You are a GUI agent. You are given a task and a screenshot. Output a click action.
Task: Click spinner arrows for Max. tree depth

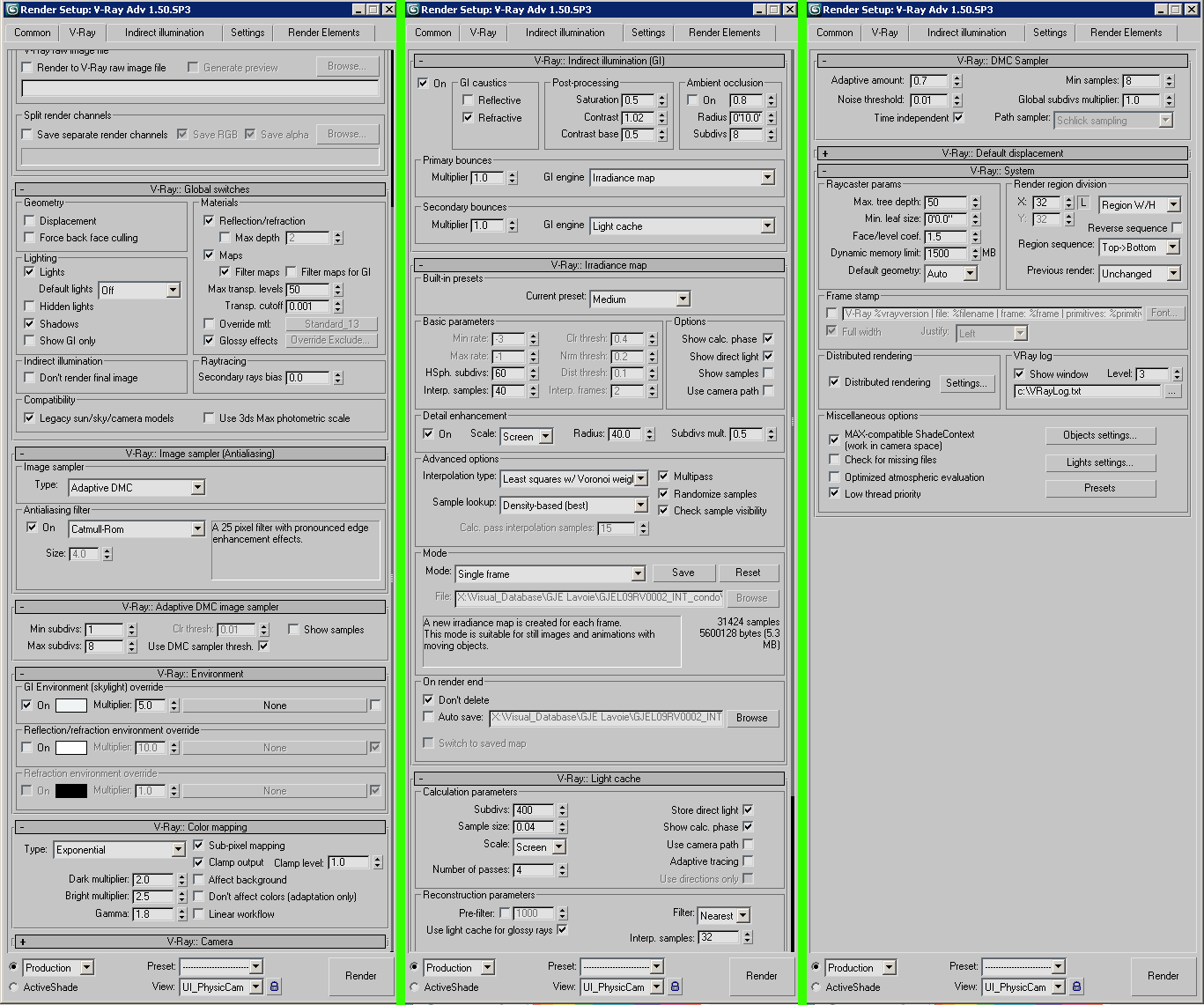975,203
